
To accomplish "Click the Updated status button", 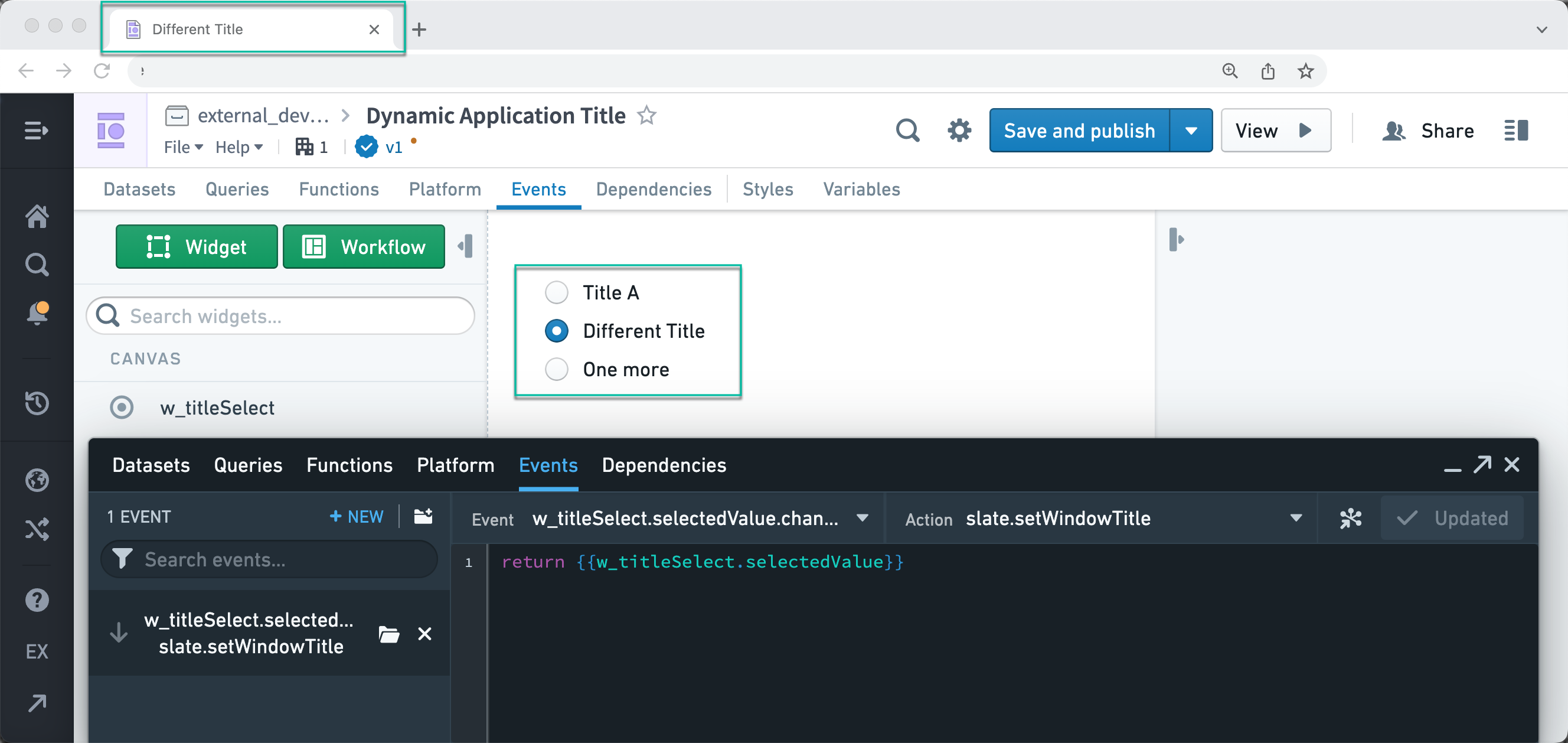I will (x=1452, y=519).
